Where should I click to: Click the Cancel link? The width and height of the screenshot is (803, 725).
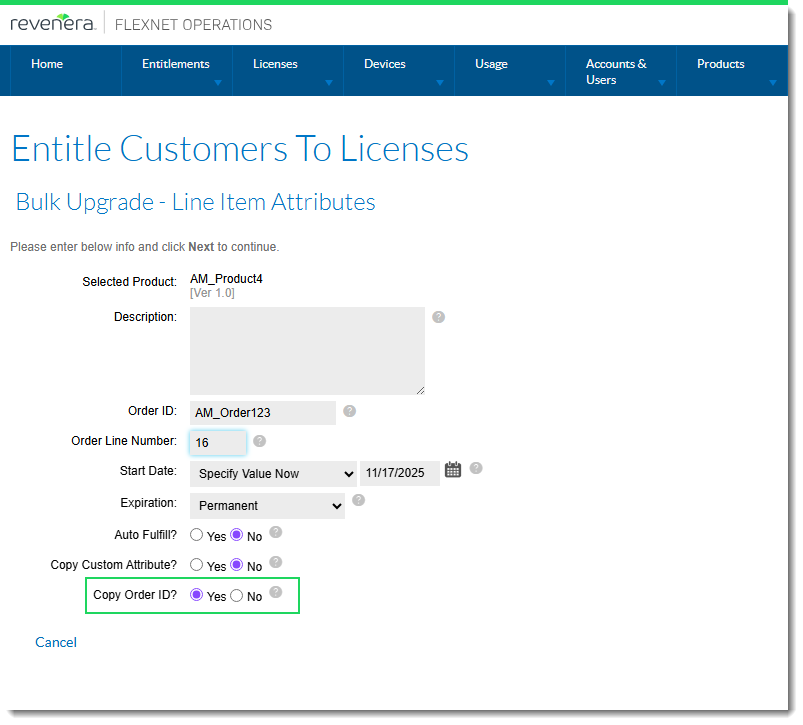pyautogui.click(x=56, y=642)
